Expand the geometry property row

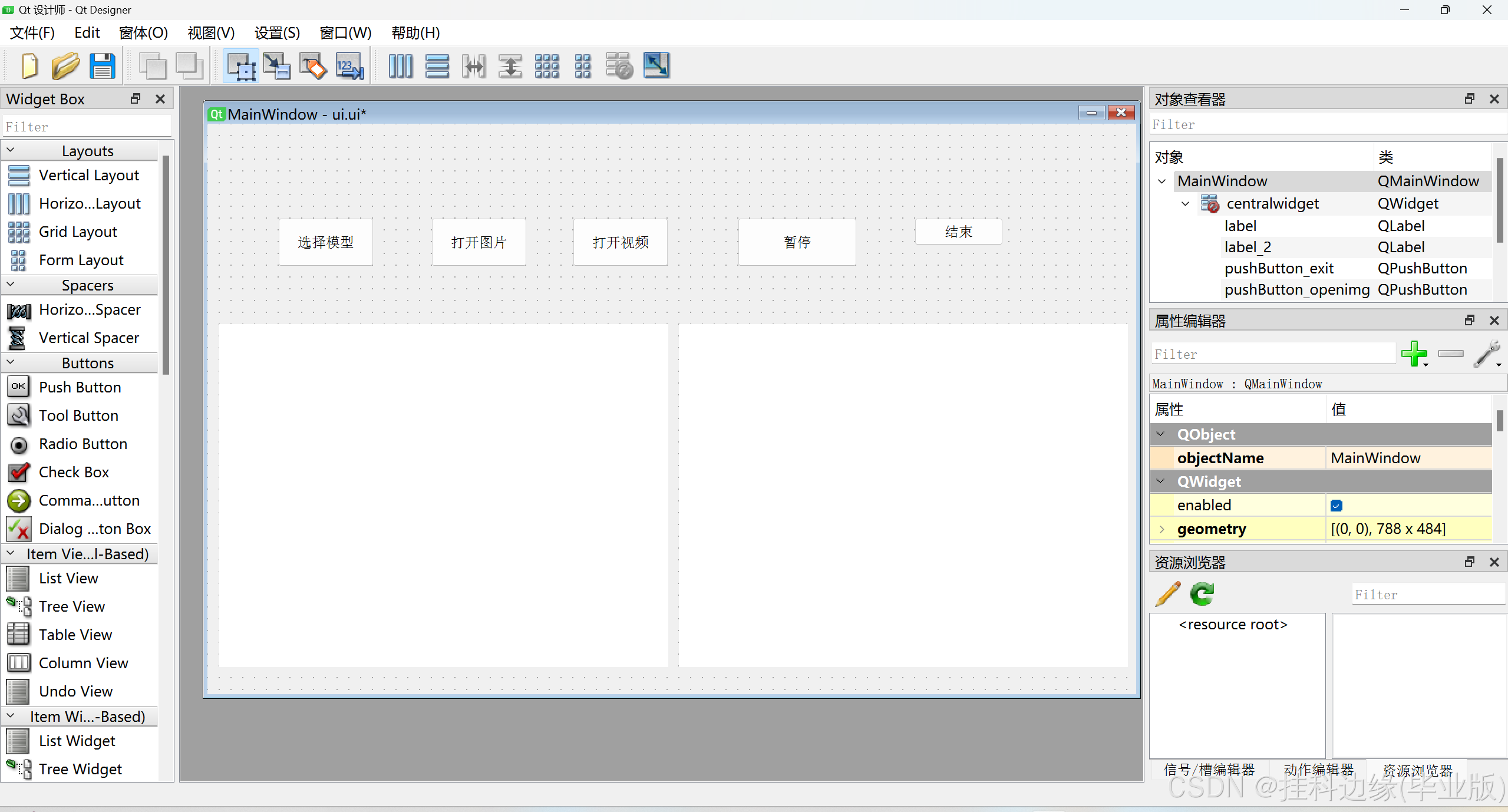(x=1161, y=529)
